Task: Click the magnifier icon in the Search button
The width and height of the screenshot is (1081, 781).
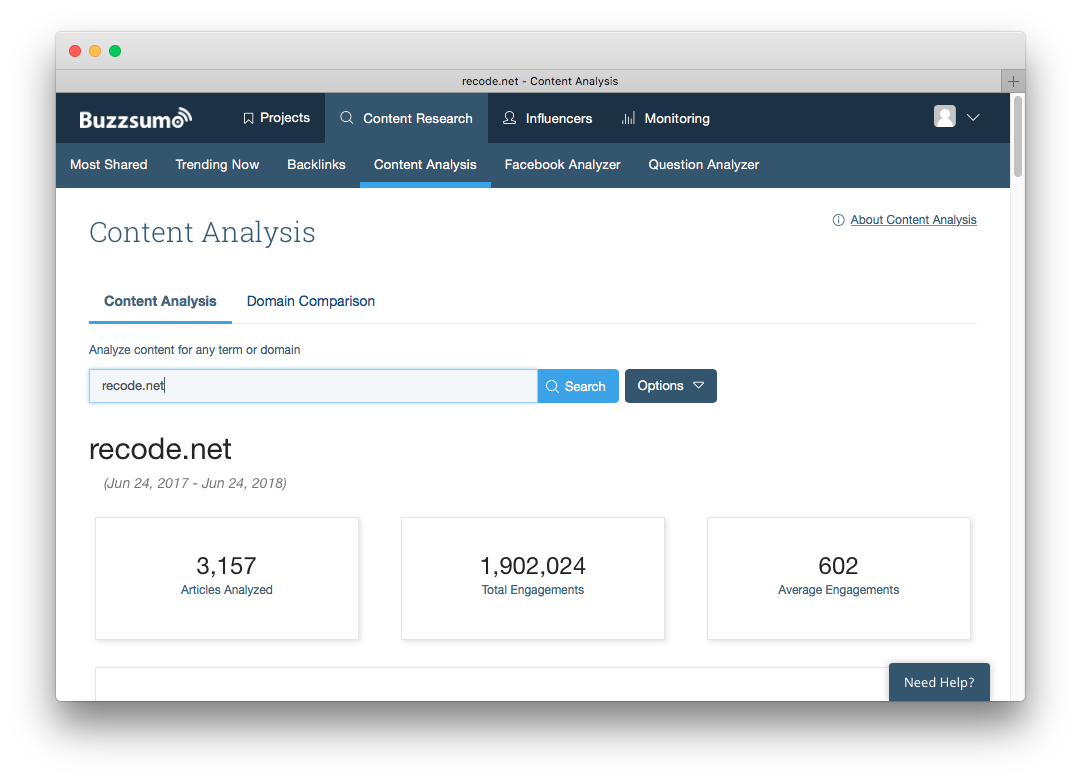Action: tap(552, 387)
